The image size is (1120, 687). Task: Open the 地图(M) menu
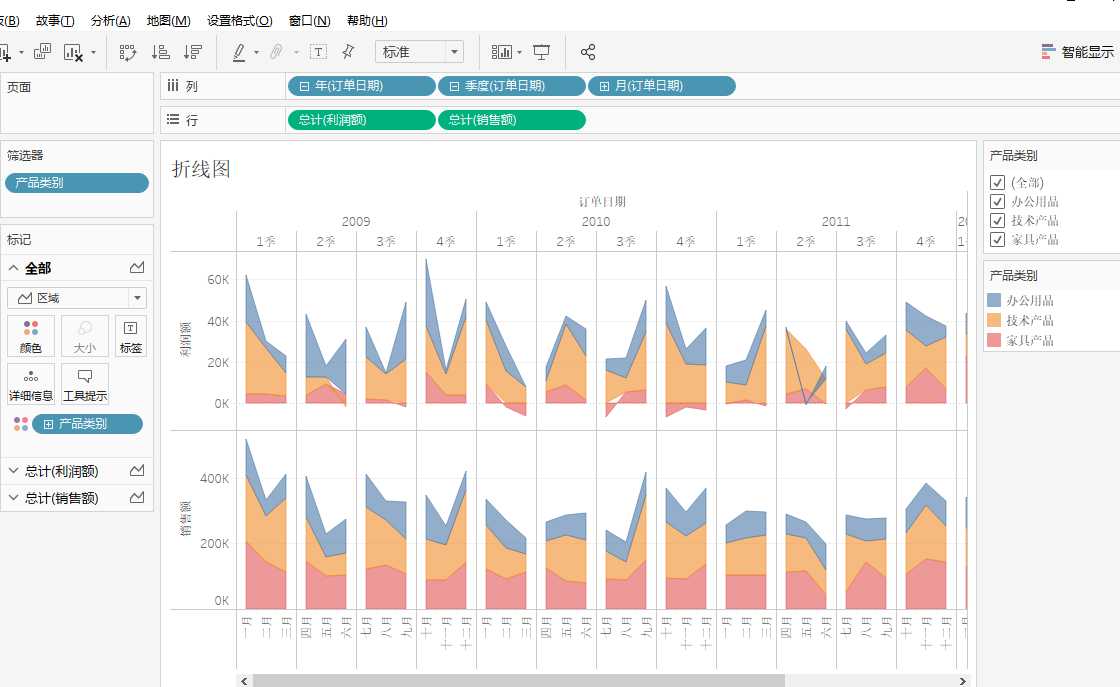[169, 21]
